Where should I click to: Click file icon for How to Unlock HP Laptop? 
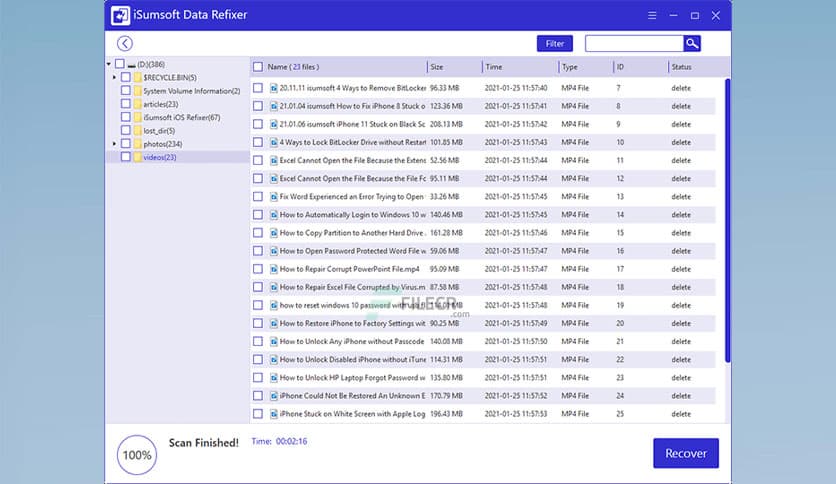click(274, 378)
